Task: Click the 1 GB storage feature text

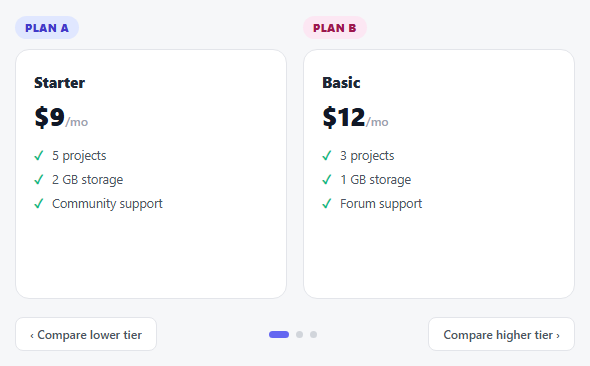Action: pyautogui.click(x=376, y=180)
